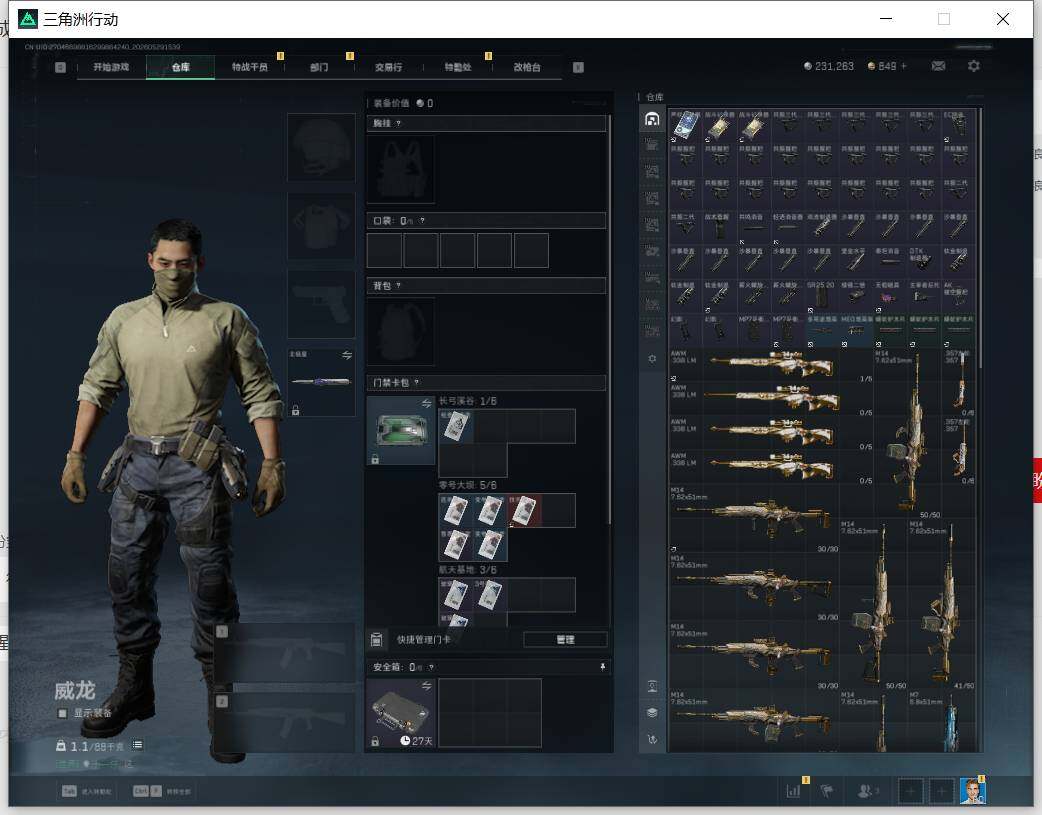Image resolution: width=1042 pixels, height=815 pixels.
Task: Open the storage sidebar gear icon
Action: (x=652, y=358)
